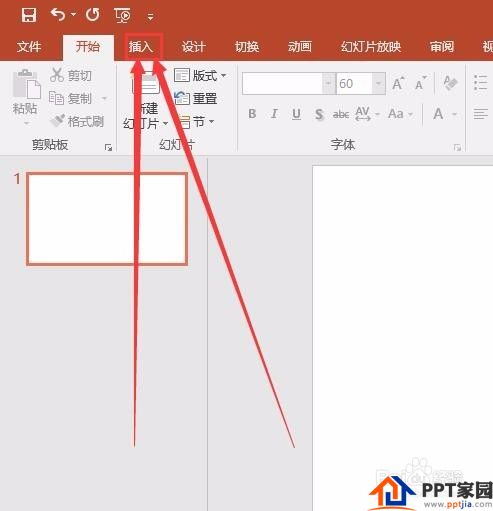Click the 重置 reset button
The height and width of the screenshot is (511, 493).
[x=196, y=98]
